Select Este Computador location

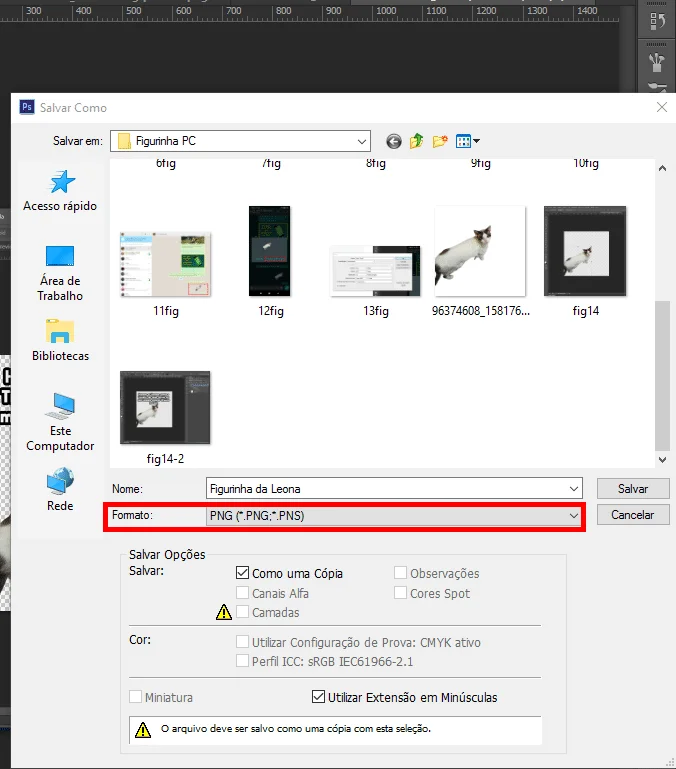pyautogui.click(x=60, y=421)
